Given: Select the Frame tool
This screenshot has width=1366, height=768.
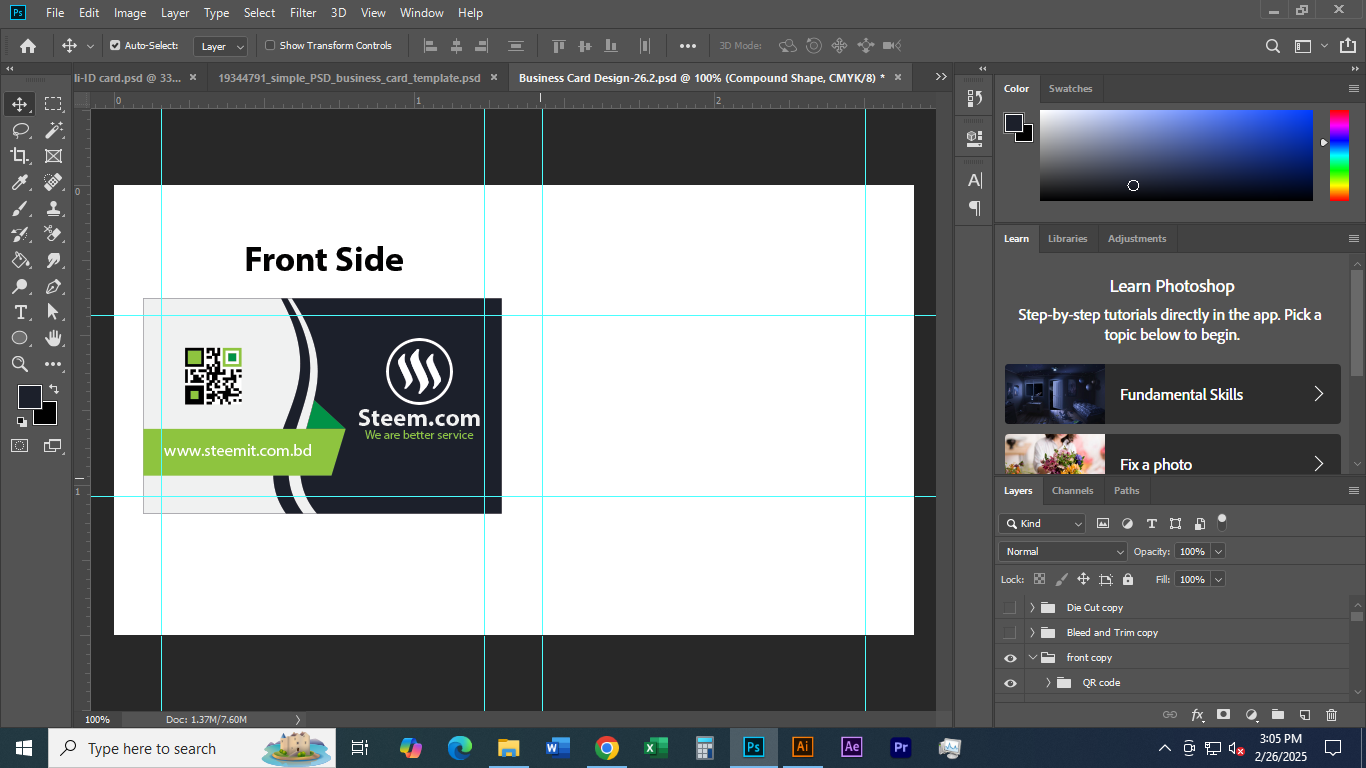Looking at the screenshot, I should (x=53, y=156).
